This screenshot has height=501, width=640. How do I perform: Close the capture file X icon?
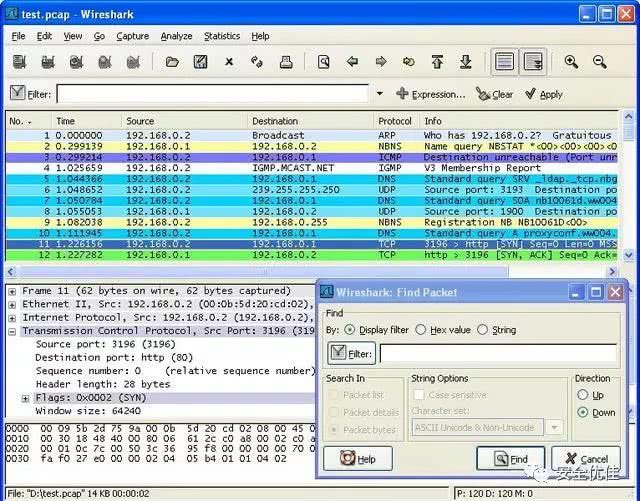pos(229,62)
